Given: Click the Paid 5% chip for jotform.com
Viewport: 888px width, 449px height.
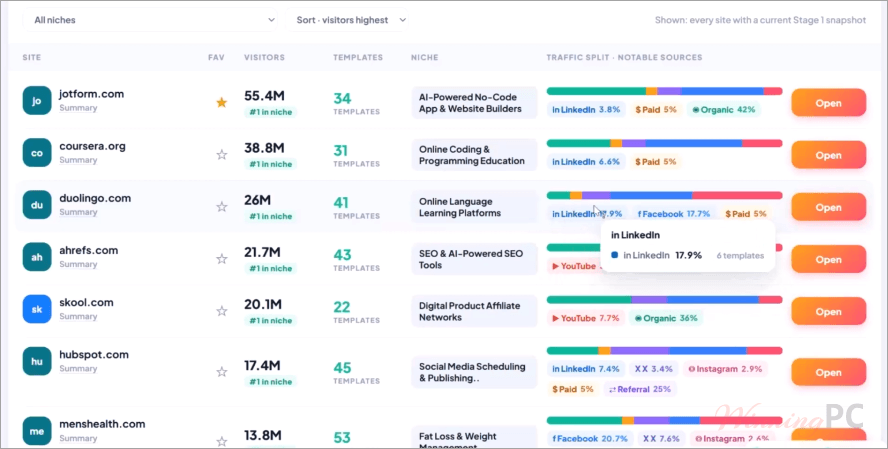Looking at the screenshot, I should coord(656,110).
